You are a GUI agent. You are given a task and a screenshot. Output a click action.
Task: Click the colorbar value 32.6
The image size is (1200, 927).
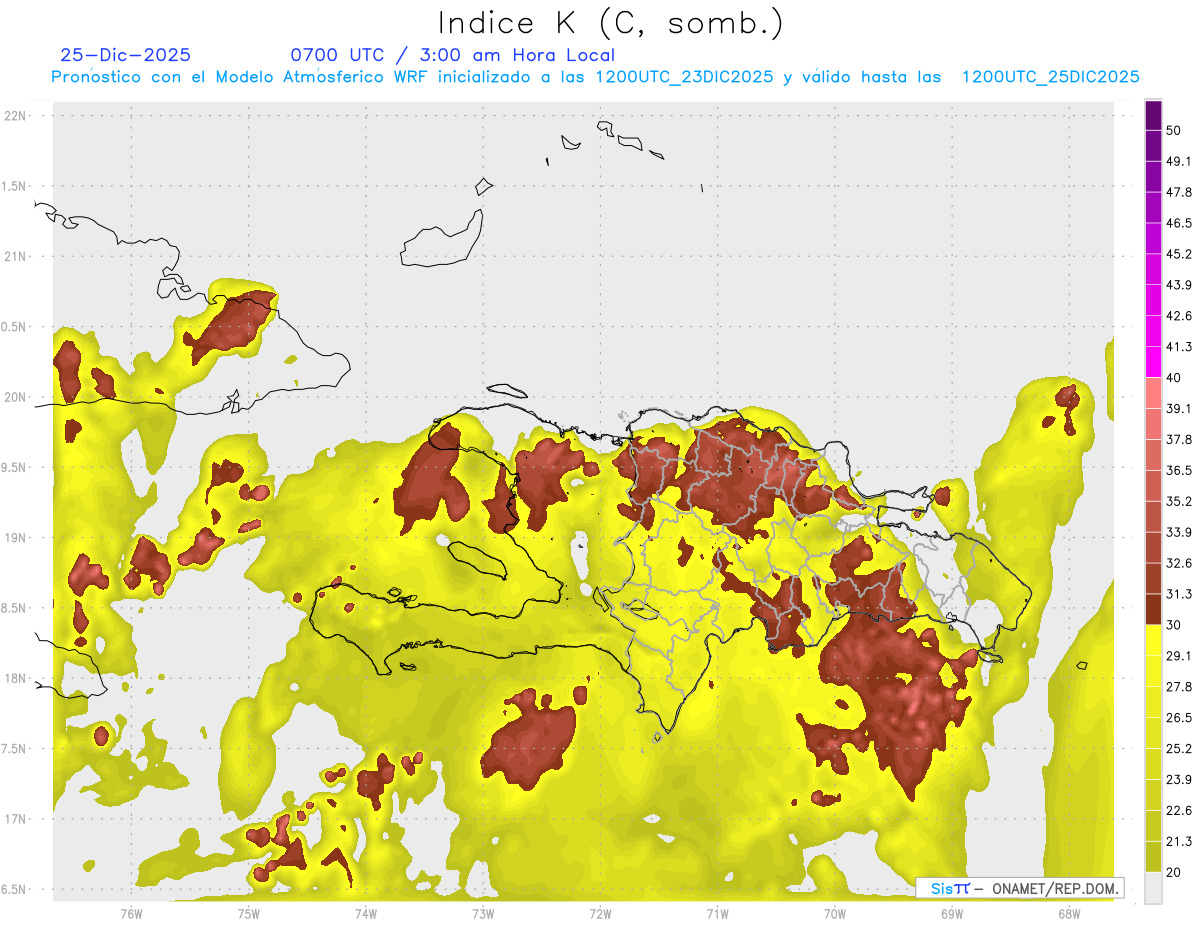1178,563
